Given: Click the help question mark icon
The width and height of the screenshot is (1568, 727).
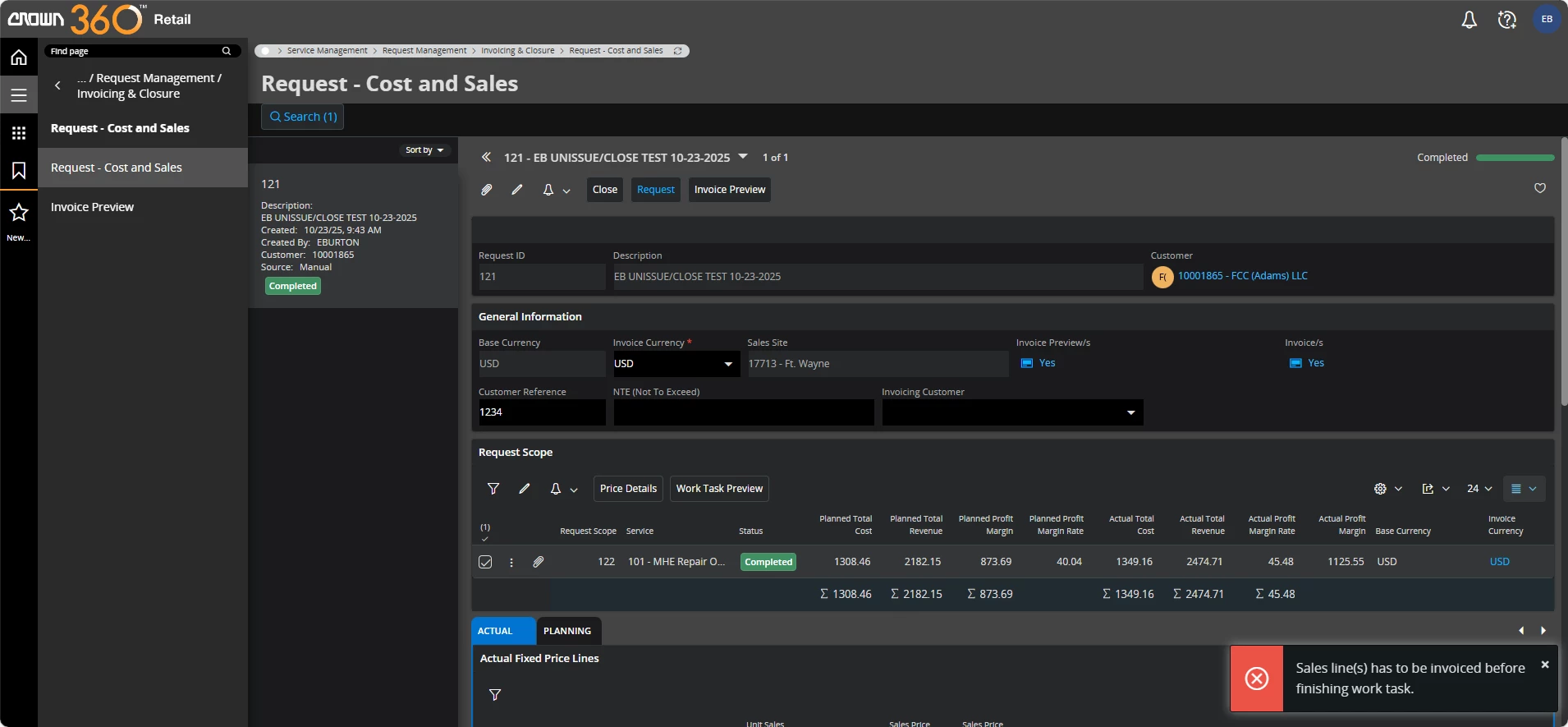Looking at the screenshot, I should pos(1506,20).
